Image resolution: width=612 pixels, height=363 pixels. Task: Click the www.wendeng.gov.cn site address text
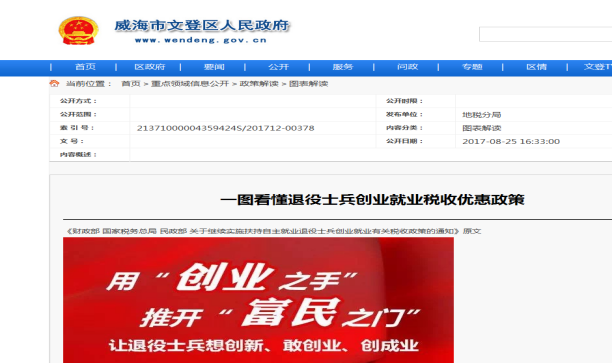(x=201, y=40)
